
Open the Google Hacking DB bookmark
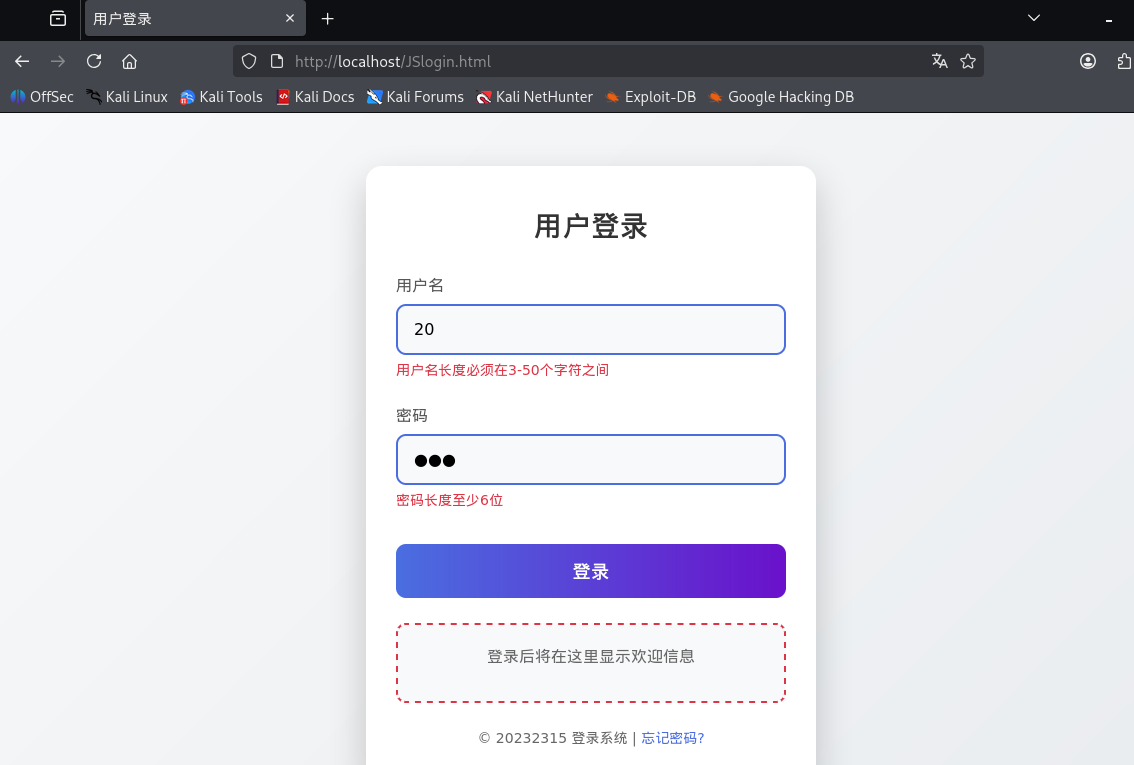tap(781, 97)
